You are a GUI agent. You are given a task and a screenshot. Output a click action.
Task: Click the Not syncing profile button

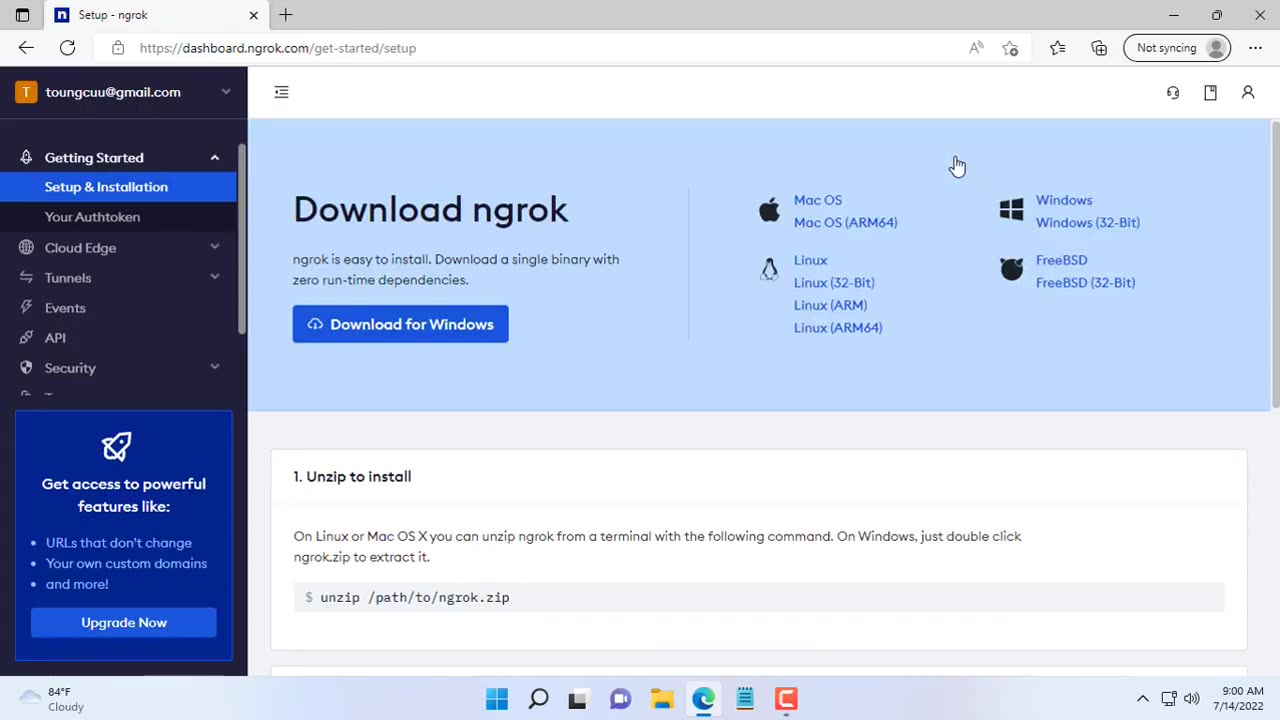click(x=1177, y=48)
